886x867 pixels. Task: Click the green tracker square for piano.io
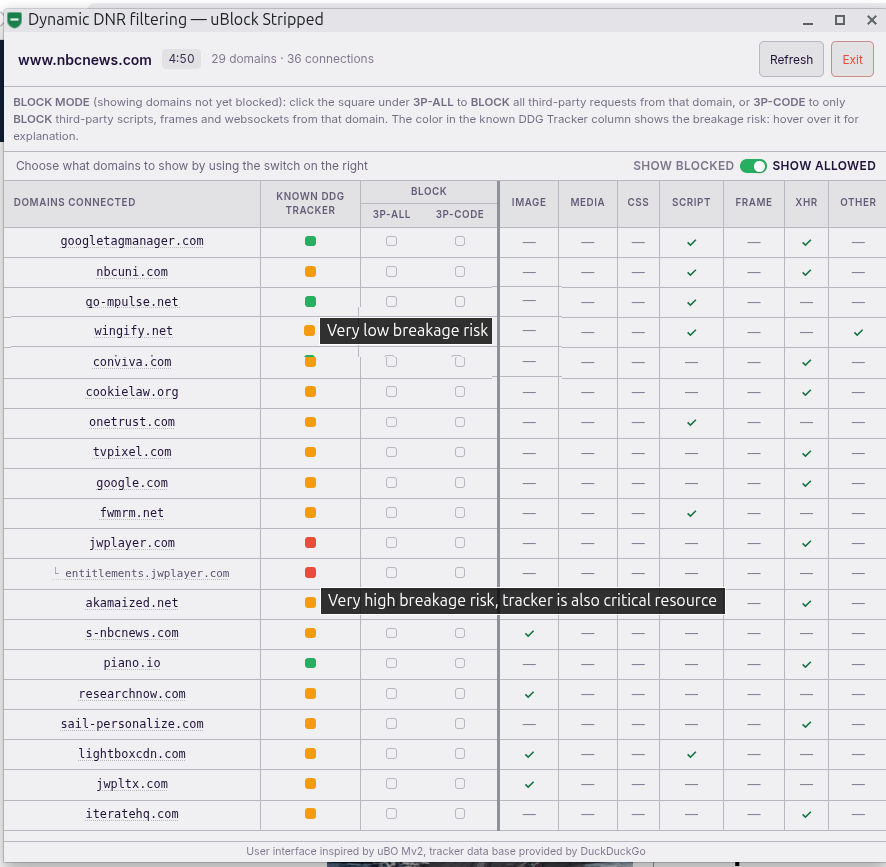(310, 663)
